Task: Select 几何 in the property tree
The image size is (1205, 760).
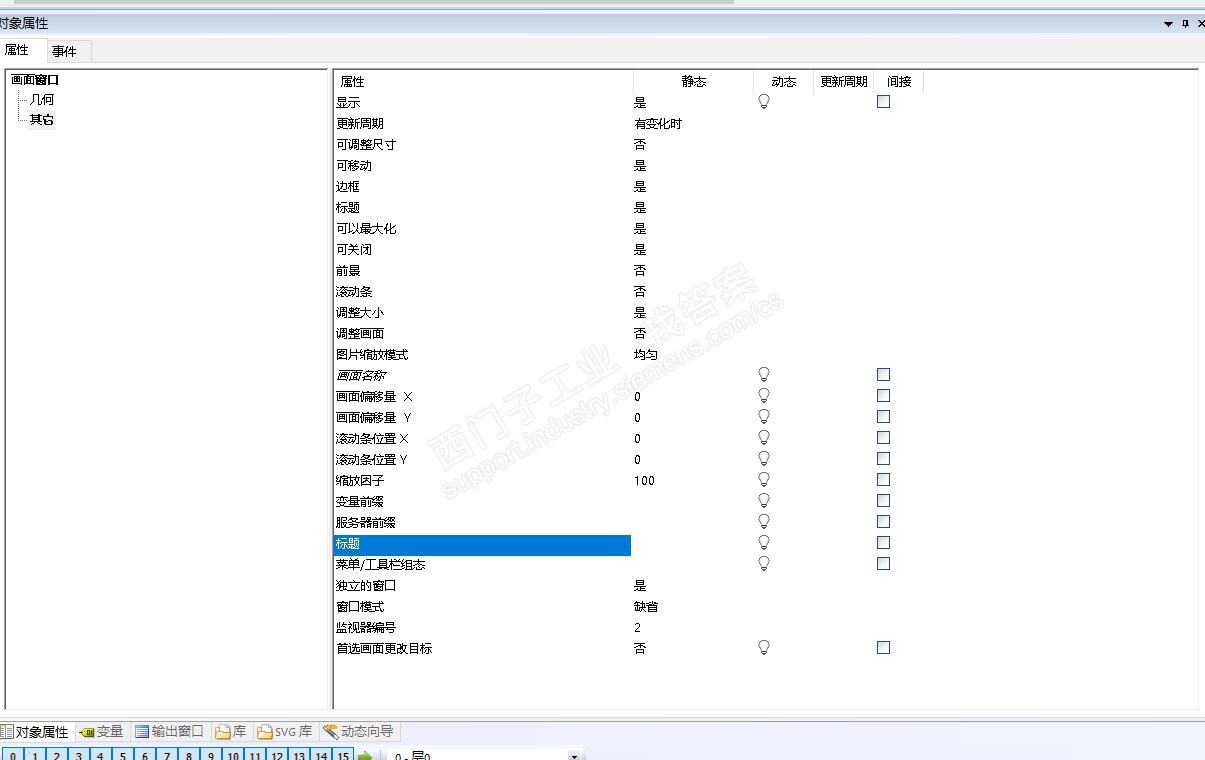Action: point(42,100)
